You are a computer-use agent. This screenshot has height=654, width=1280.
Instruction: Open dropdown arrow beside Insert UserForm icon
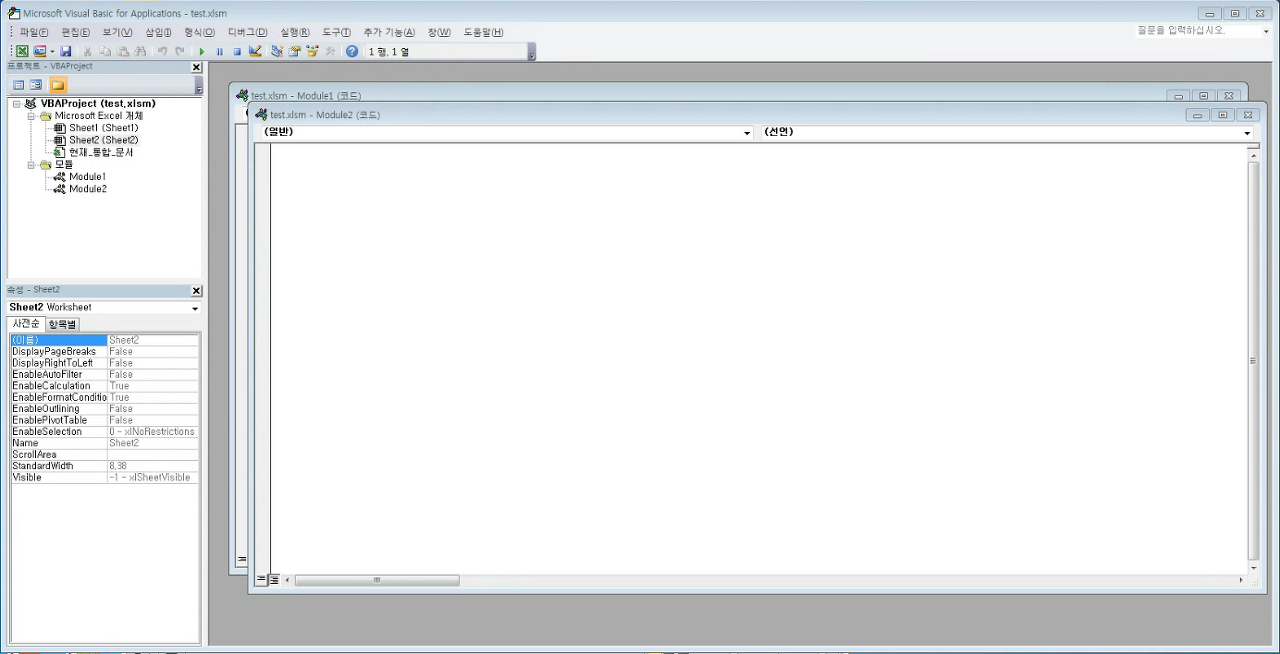point(52,51)
